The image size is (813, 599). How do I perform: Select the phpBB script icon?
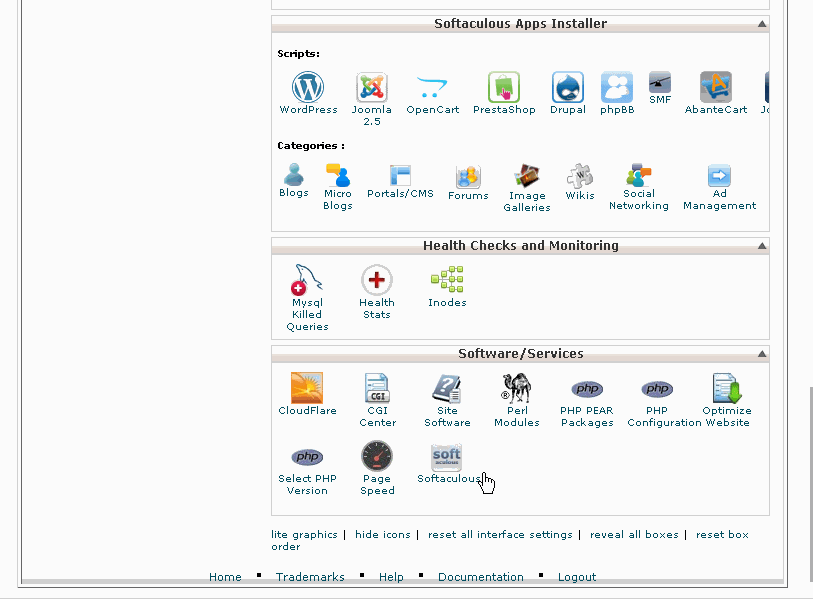[616, 87]
